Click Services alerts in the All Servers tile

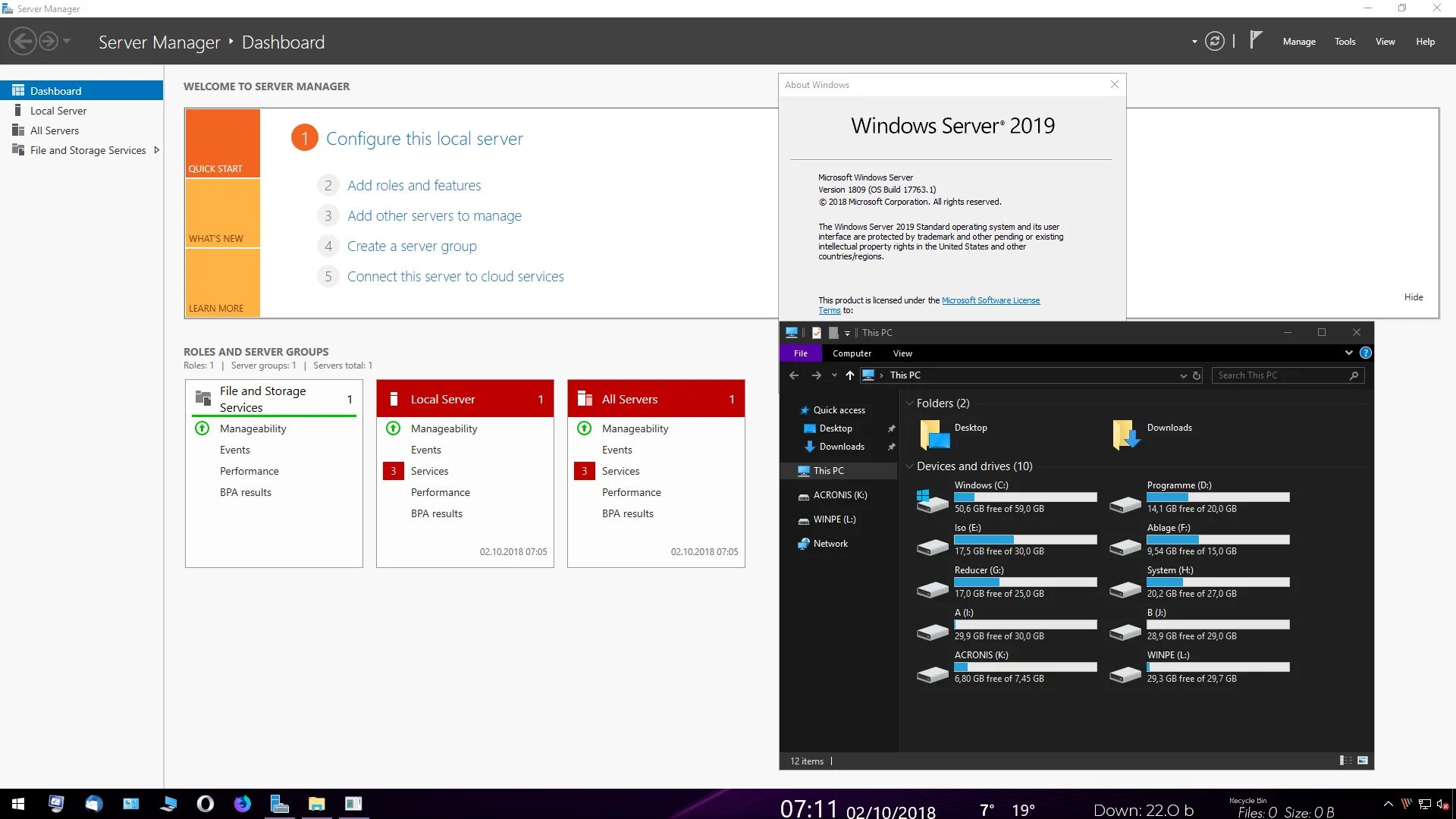click(620, 471)
